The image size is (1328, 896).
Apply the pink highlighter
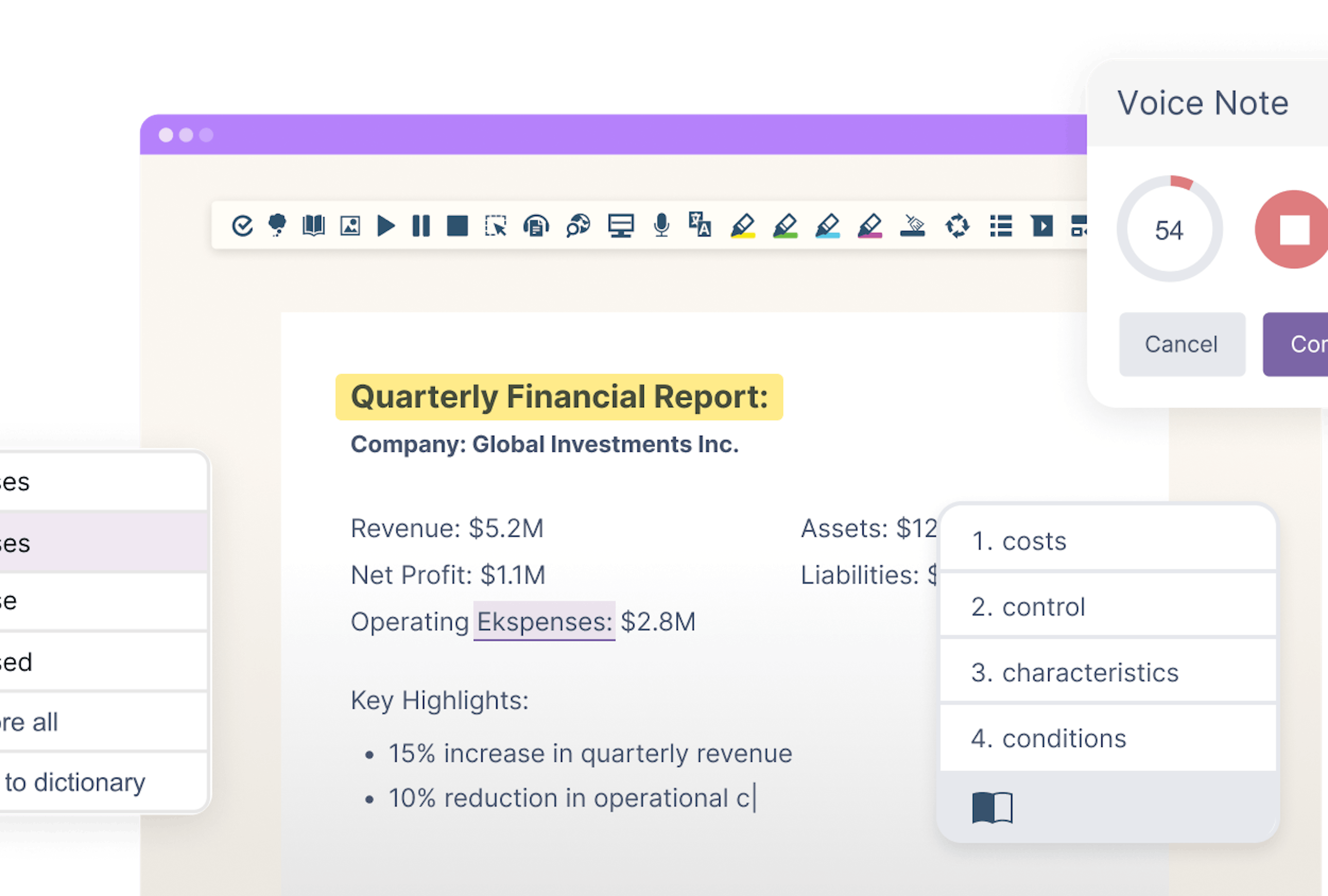pyautogui.click(x=870, y=226)
